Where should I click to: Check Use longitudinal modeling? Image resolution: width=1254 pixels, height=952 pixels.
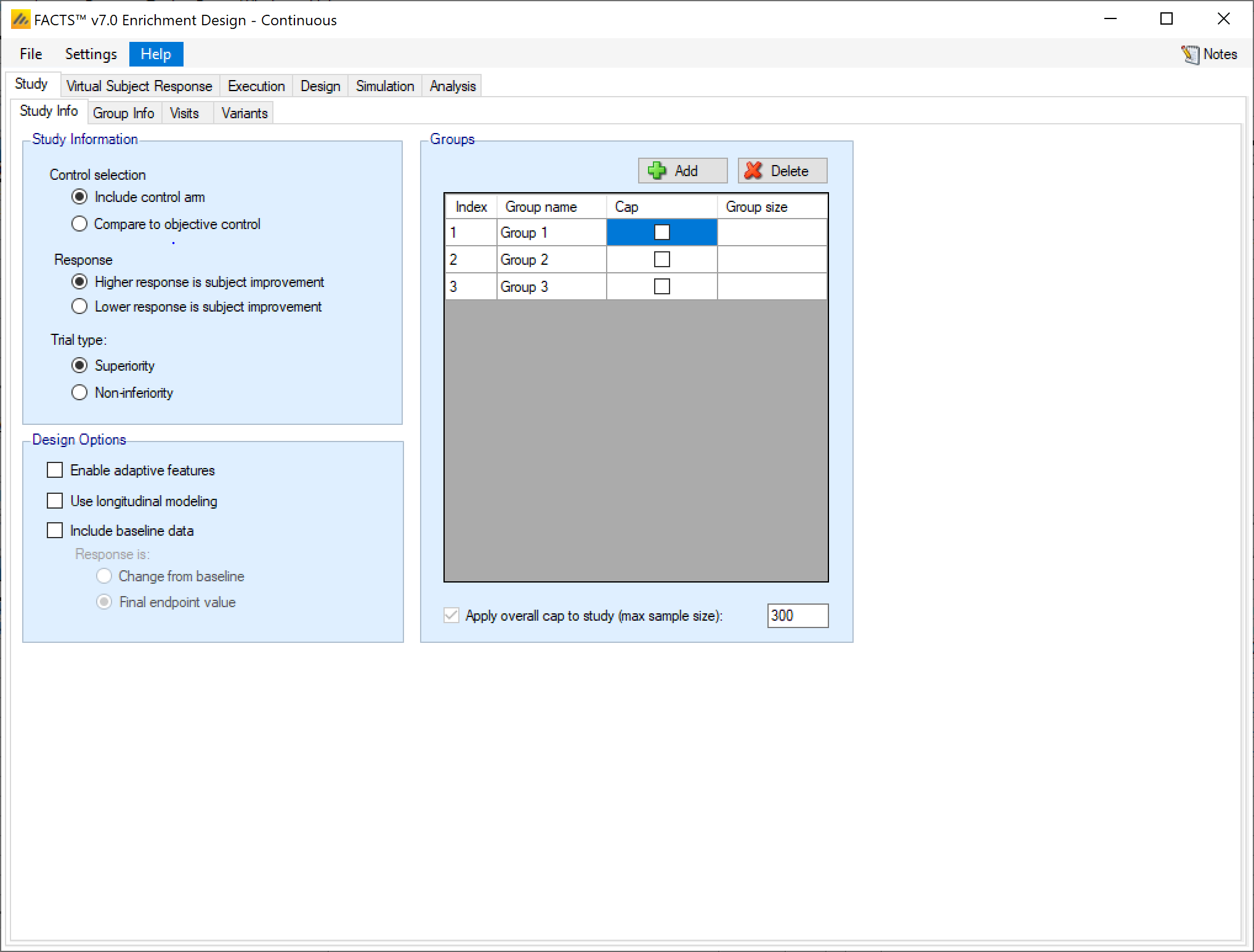click(x=55, y=501)
